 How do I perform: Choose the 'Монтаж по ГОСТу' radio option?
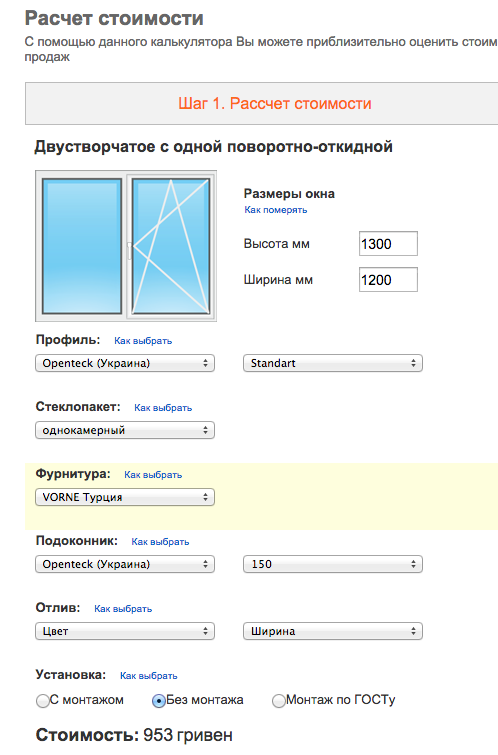point(278,701)
